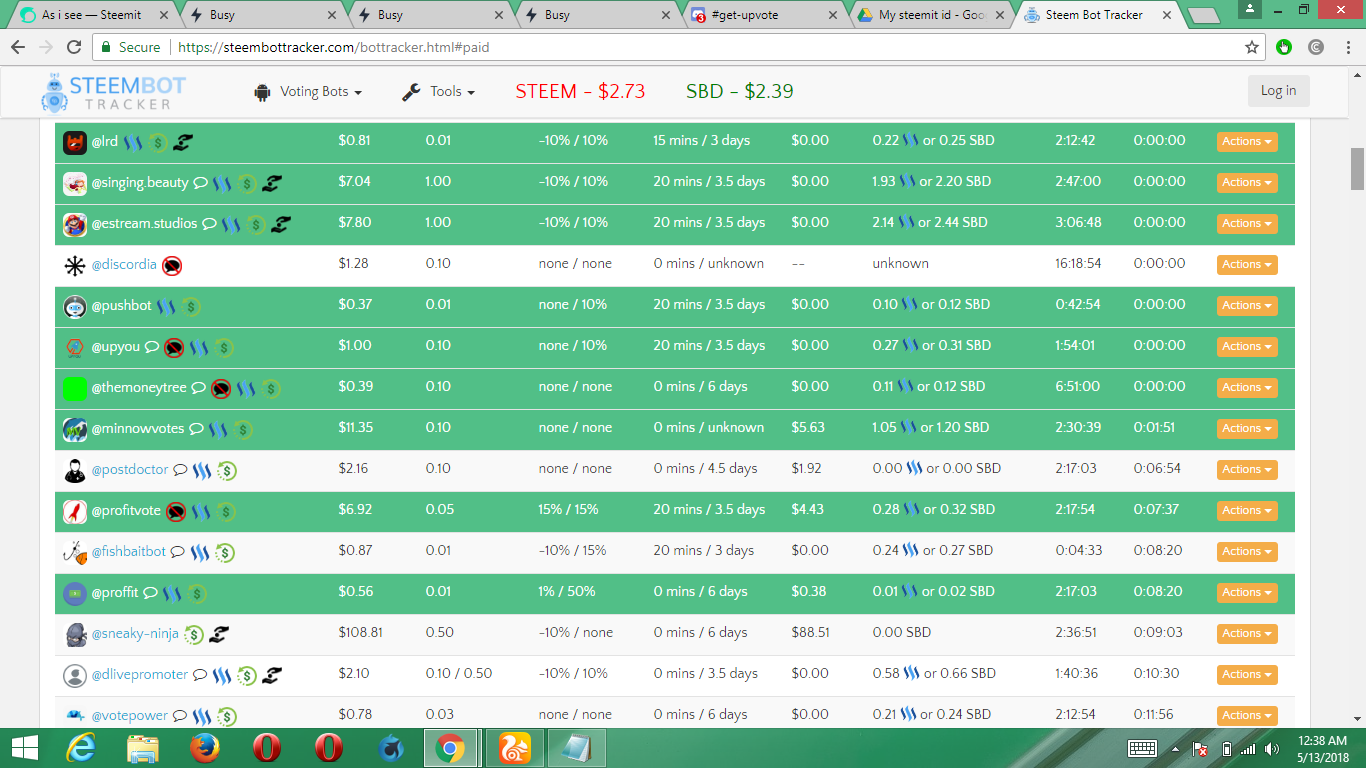Click the @postdoctor avatar icon
The width and height of the screenshot is (1366, 768).
pyautogui.click(x=75, y=470)
